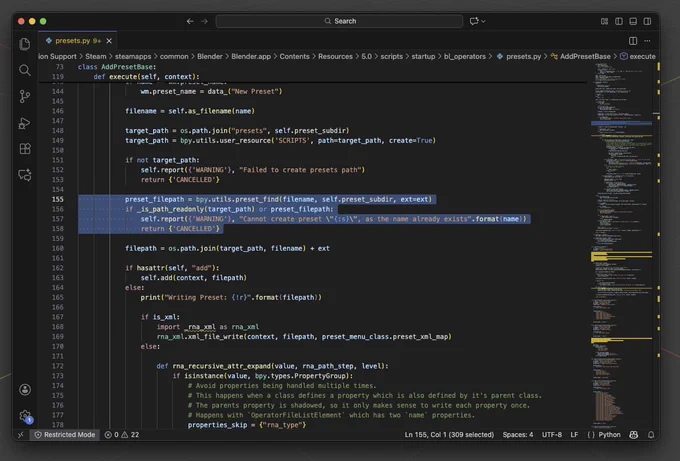The width and height of the screenshot is (680, 461).
Task: Click the minimap code overview
Action: point(621,243)
